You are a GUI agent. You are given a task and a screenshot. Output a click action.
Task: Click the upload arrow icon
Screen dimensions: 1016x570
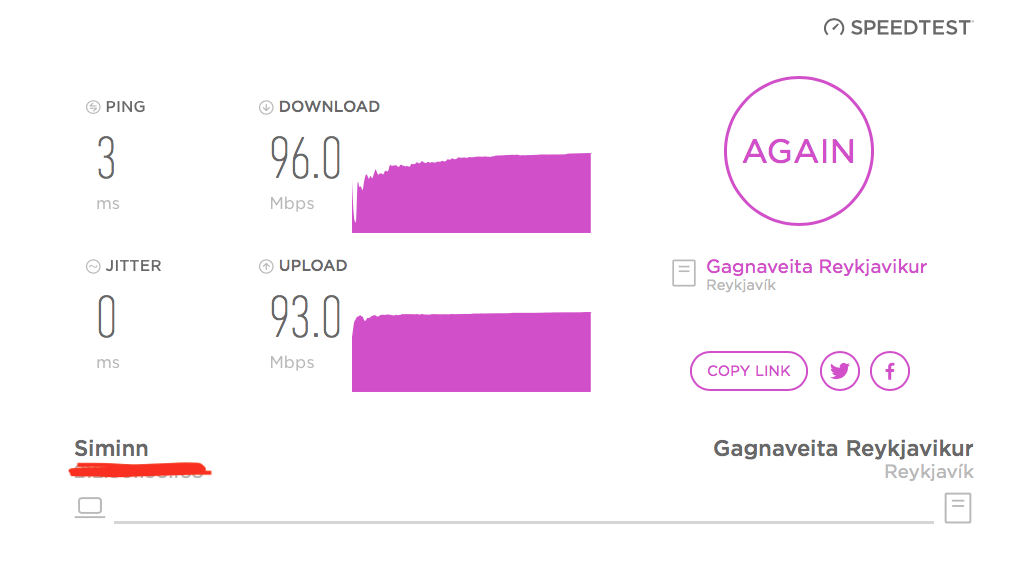point(266,266)
